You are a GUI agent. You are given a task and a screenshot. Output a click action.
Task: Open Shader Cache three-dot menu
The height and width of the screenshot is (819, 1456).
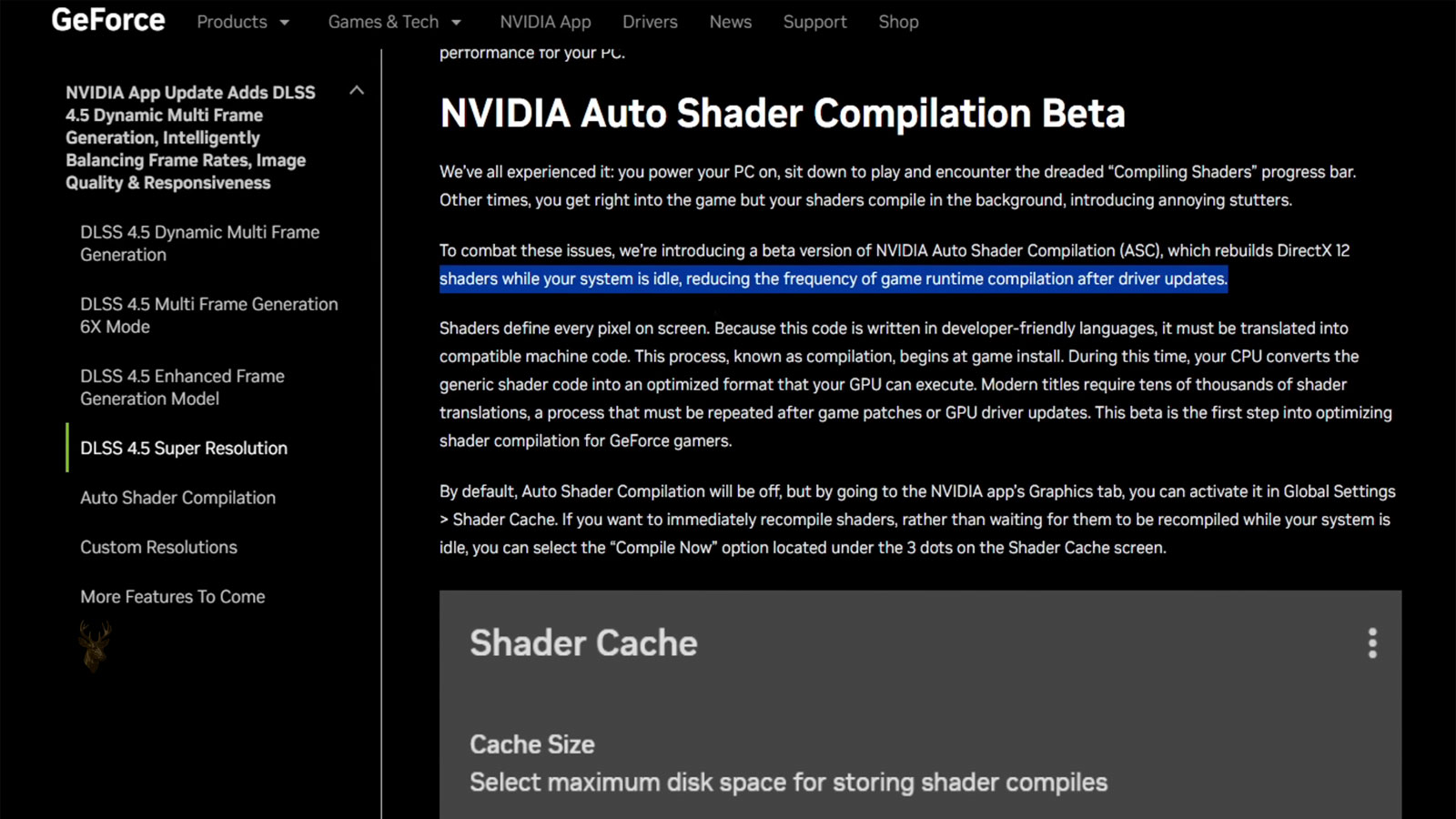pyautogui.click(x=1372, y=643)
